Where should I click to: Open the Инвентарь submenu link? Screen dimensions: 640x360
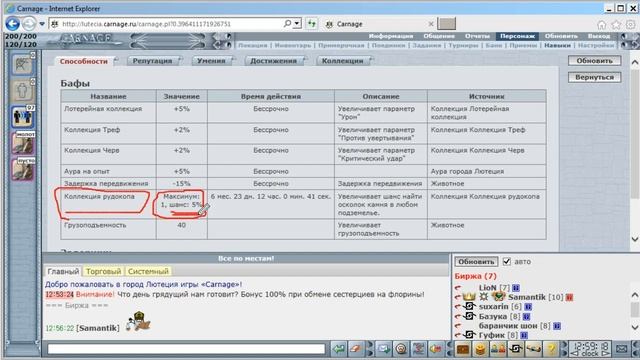(x=292, y=45)
